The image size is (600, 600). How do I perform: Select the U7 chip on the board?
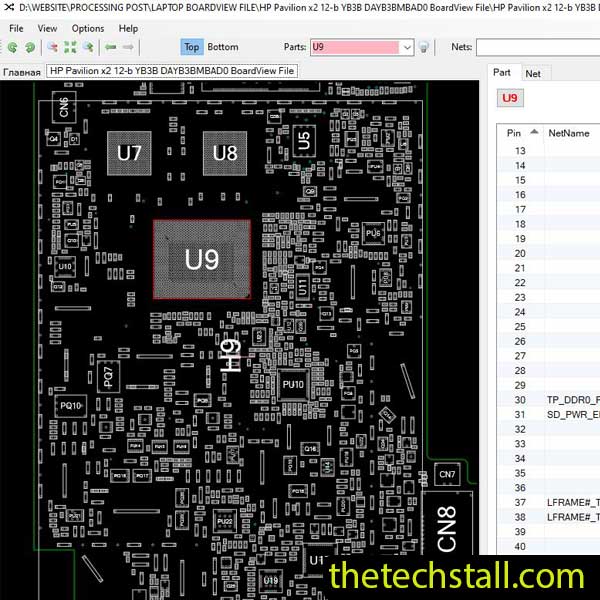tap(130, 153)
